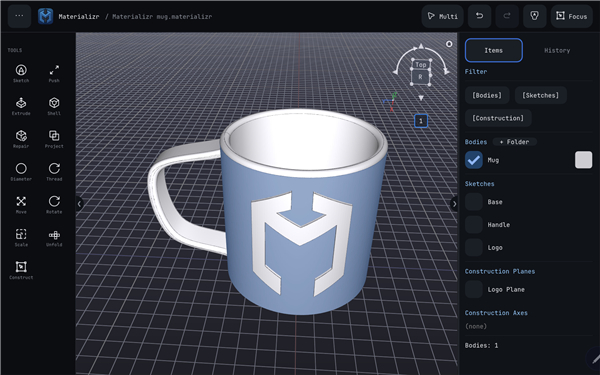Collapse the left tools panel arrow

point(79,204)
